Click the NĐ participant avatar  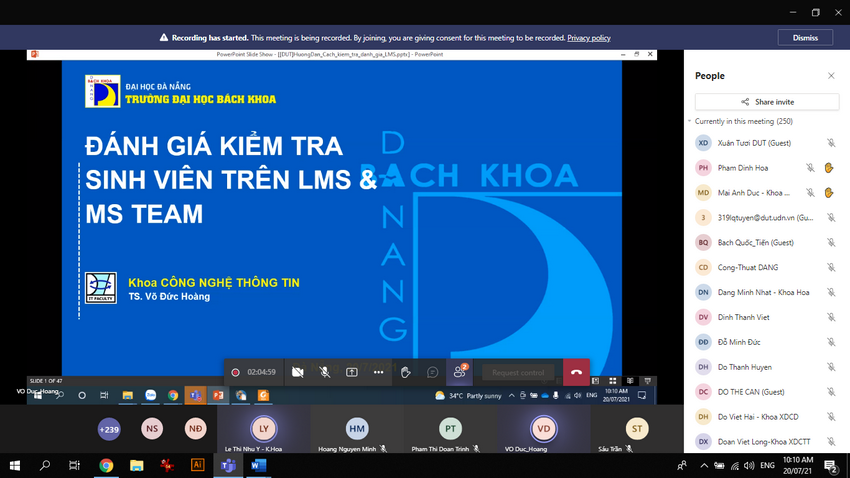[195, 429]
